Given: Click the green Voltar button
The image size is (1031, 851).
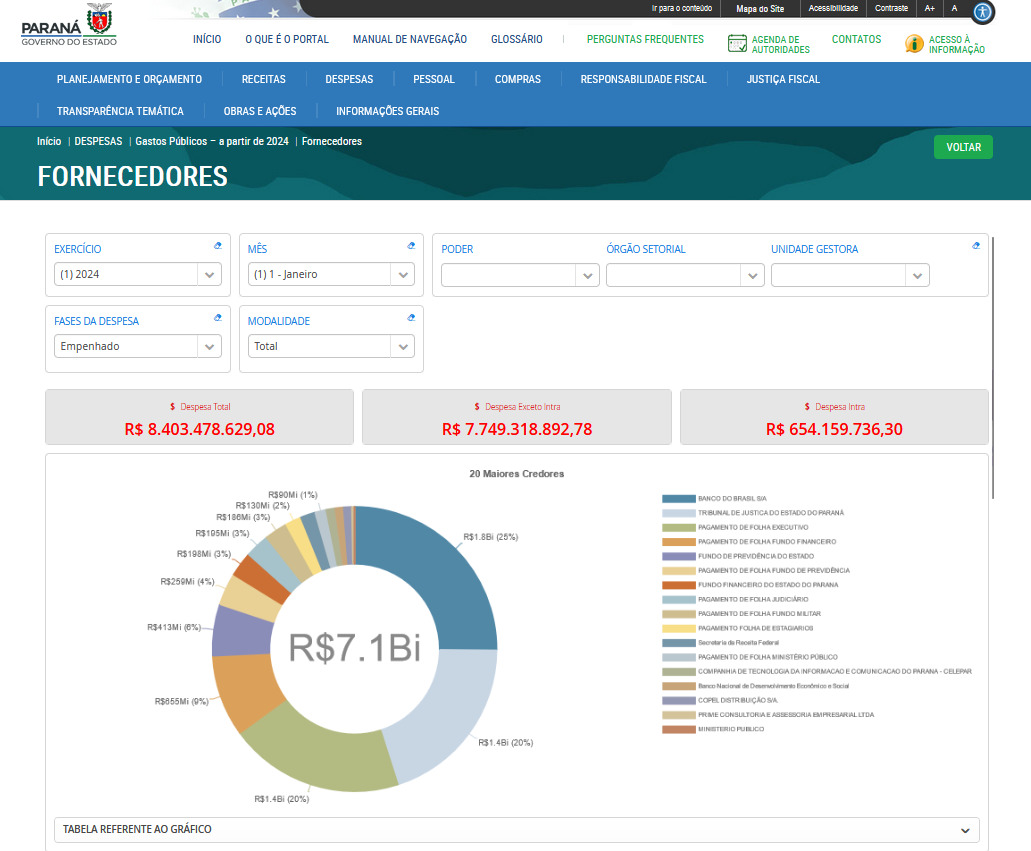Looking at the screenshot, I should click(963, 147).
